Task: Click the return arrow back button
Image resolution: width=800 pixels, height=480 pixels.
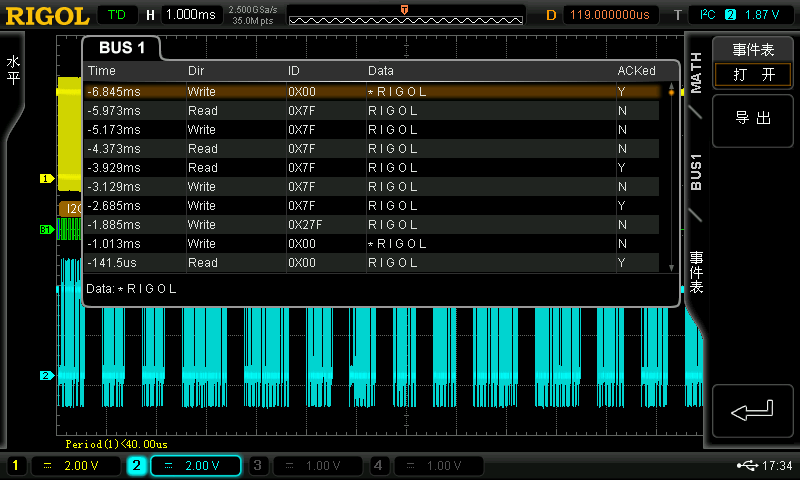Action: click(753, 411)
